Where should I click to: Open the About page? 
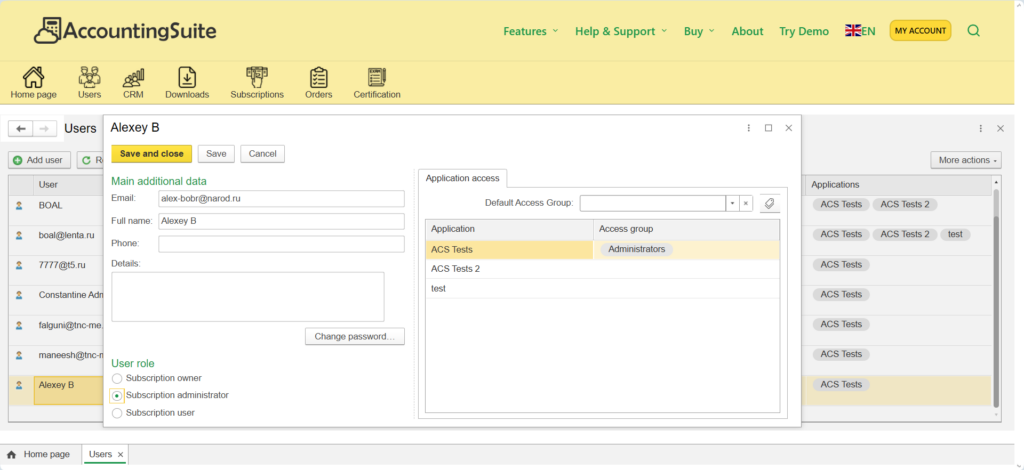click(747, 31)
